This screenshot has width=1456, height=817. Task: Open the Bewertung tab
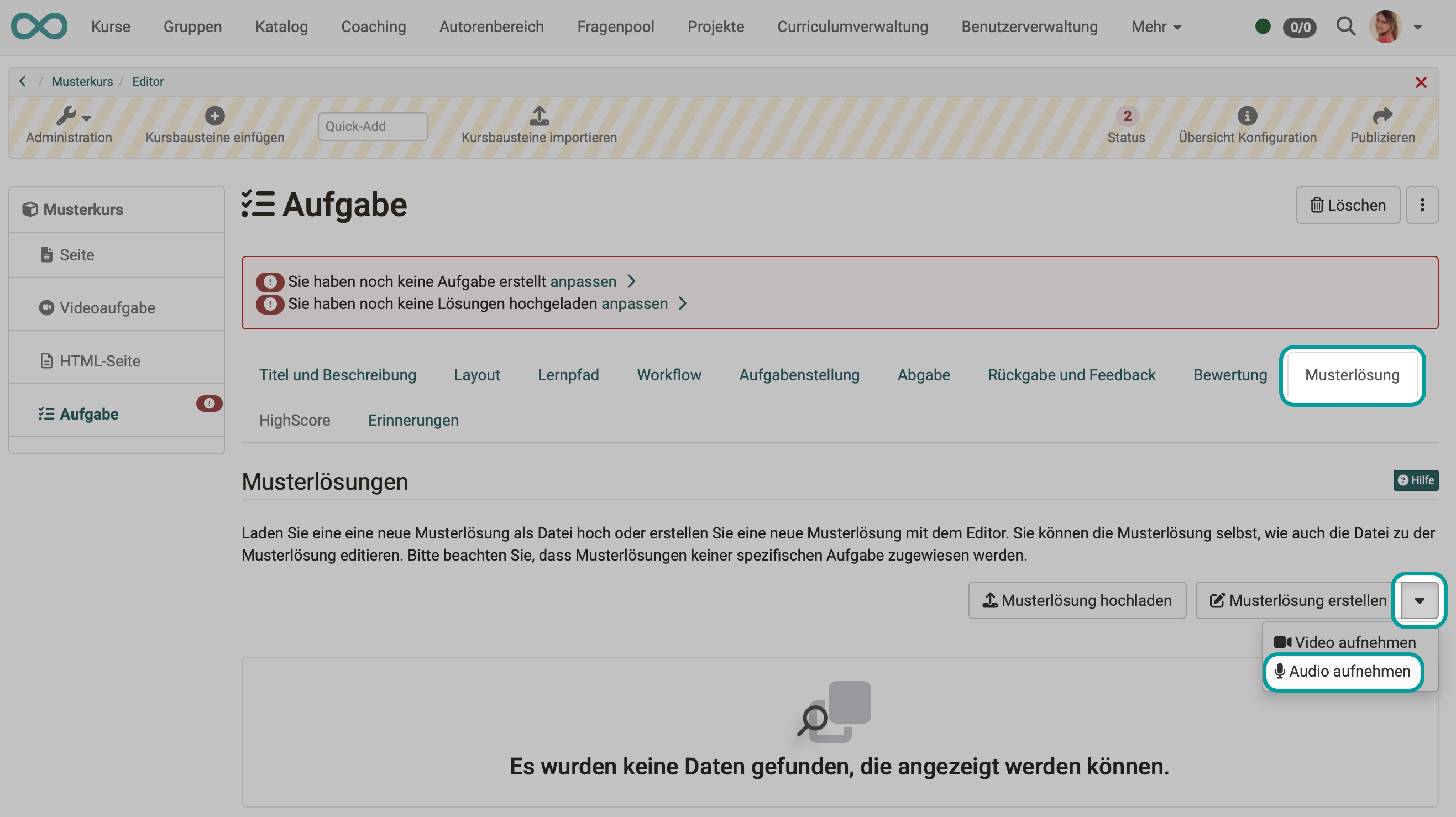coord(1229,374)
